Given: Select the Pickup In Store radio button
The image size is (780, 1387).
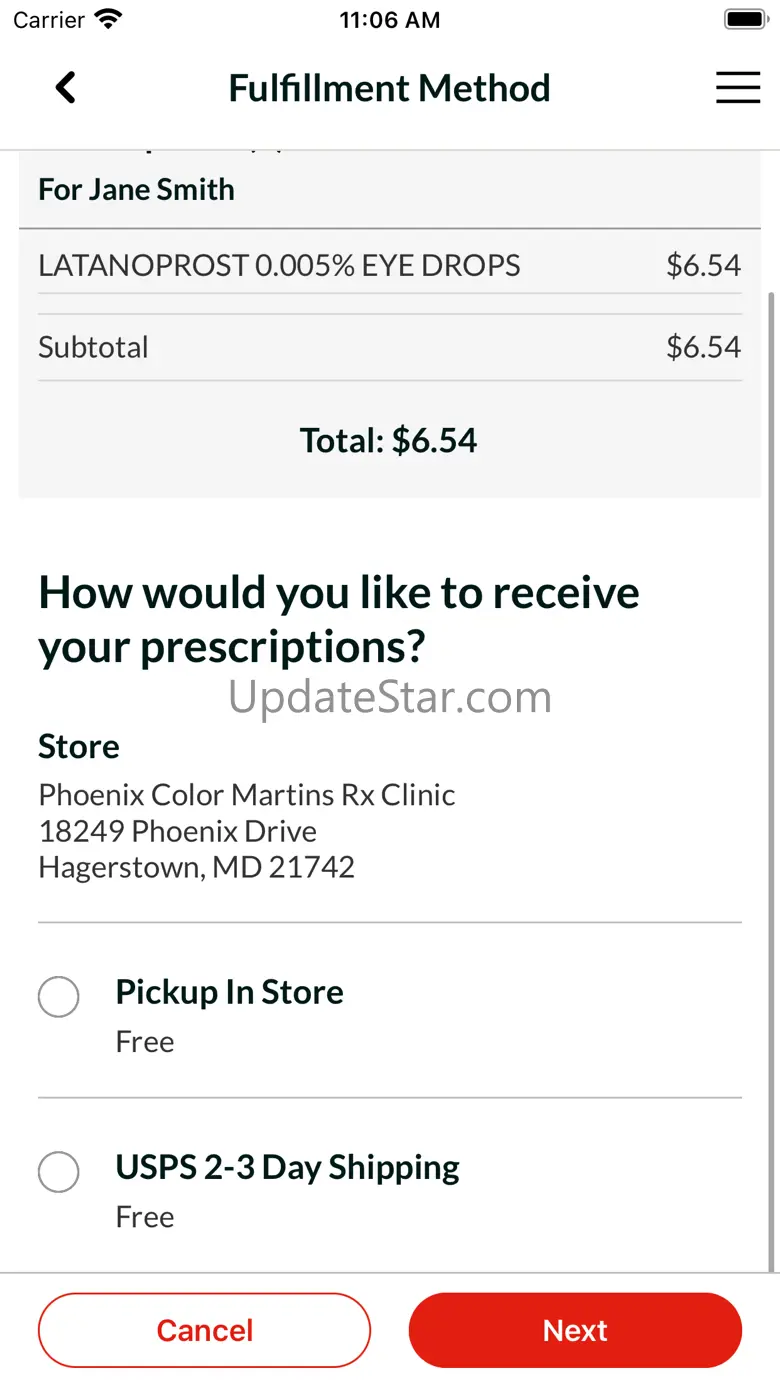Looking at the screenshot, I should coord(59,997).
